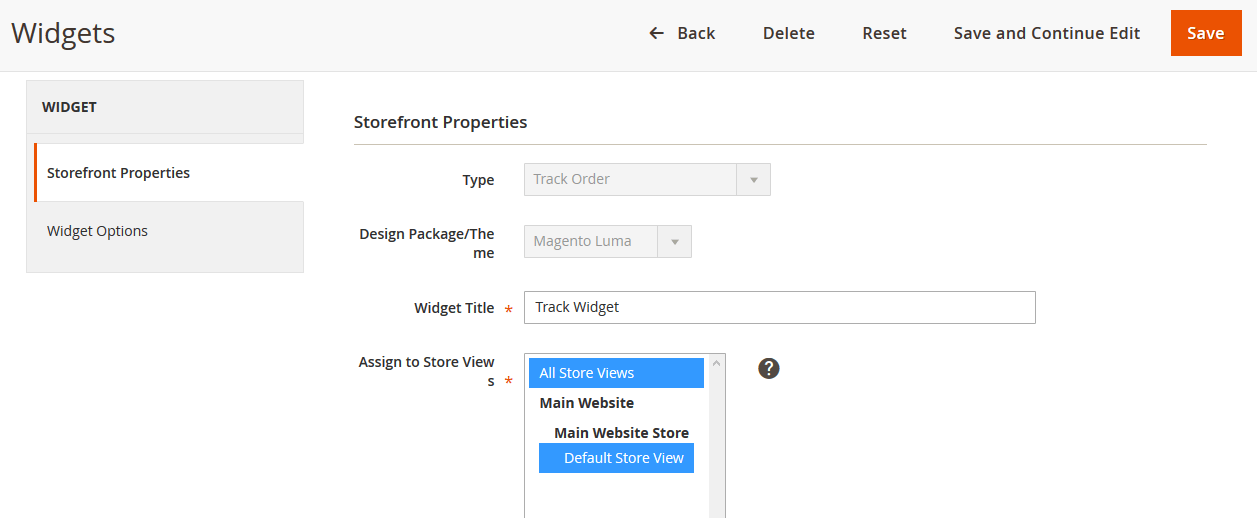
Task: Click the Type dropdown arrow
Action: click(x=753, y=180)
